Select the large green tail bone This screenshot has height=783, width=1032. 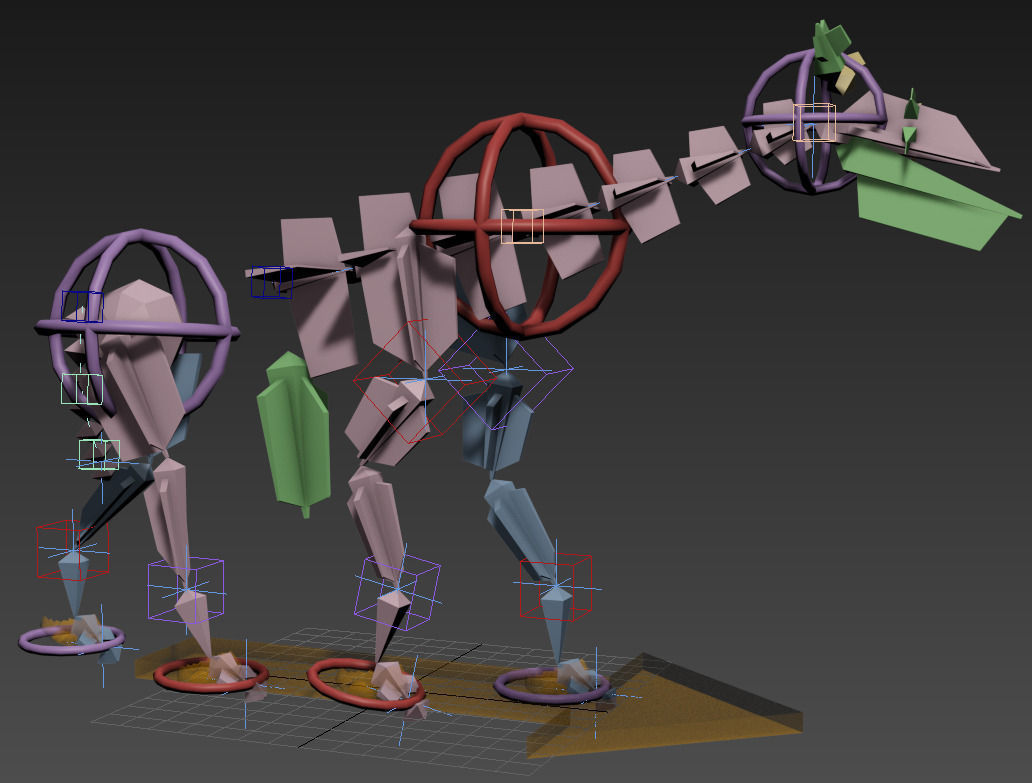click(x=294, y=435)
